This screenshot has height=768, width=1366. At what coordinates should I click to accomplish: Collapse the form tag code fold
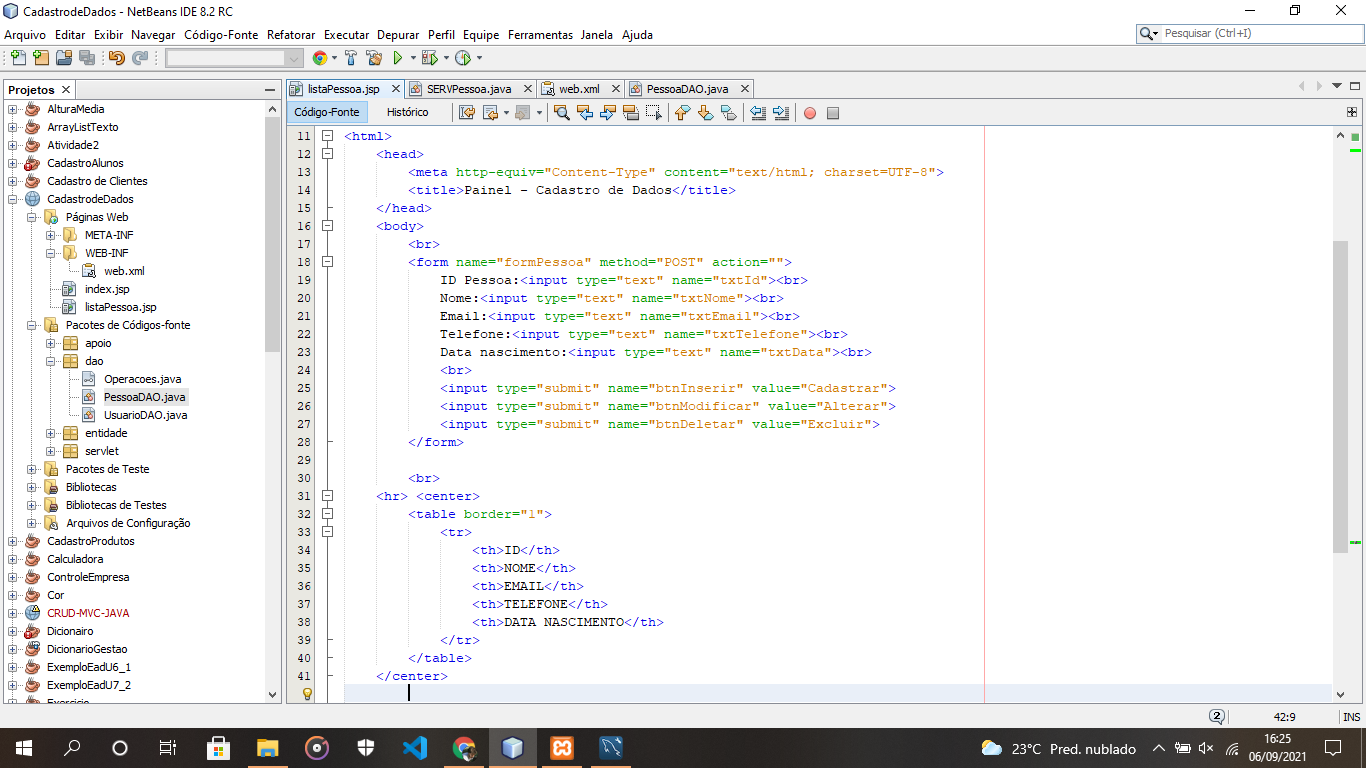327,262
